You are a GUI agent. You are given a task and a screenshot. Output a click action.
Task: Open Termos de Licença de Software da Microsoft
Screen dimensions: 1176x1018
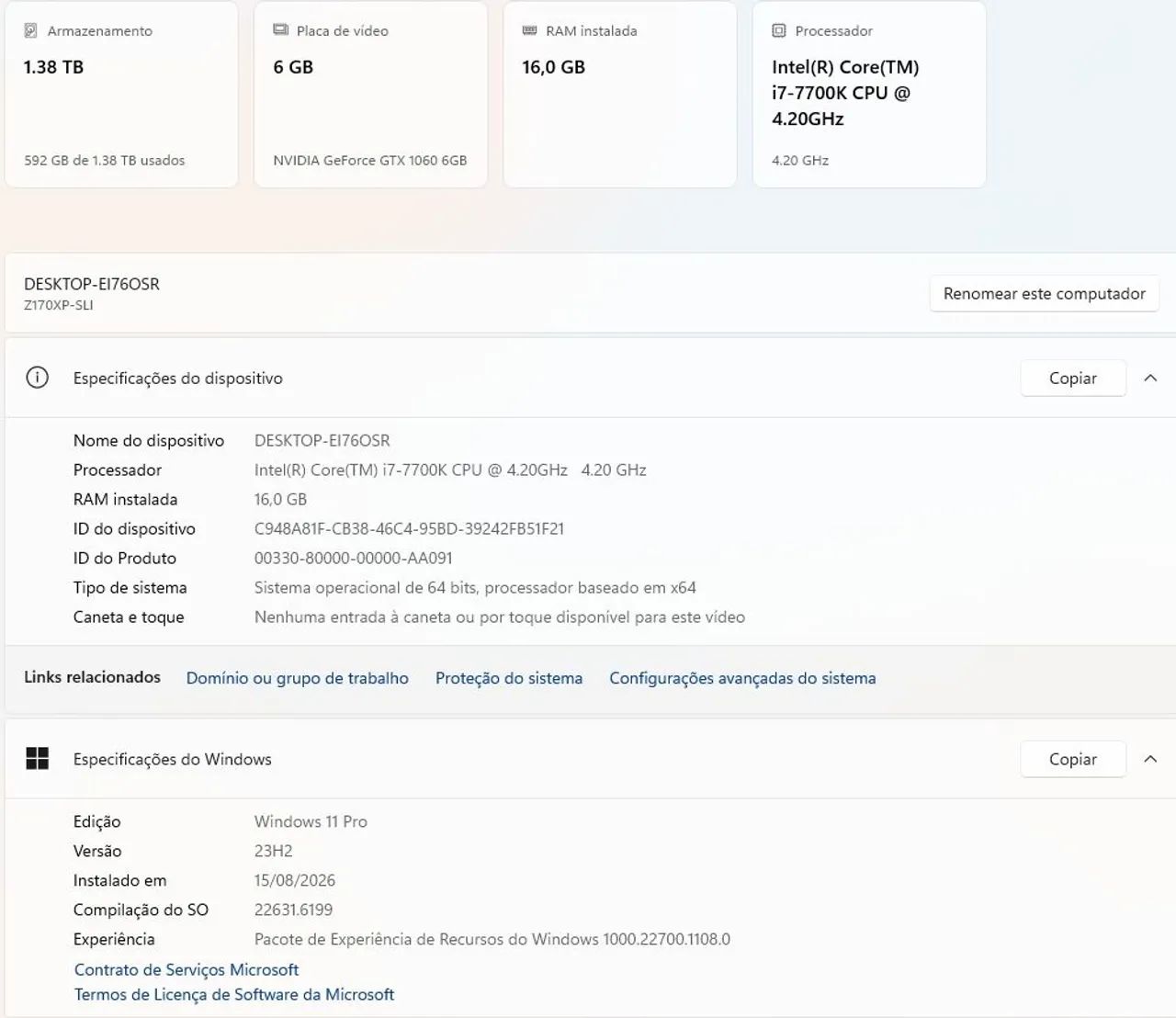pyautogui.click(x=234, y=994)
